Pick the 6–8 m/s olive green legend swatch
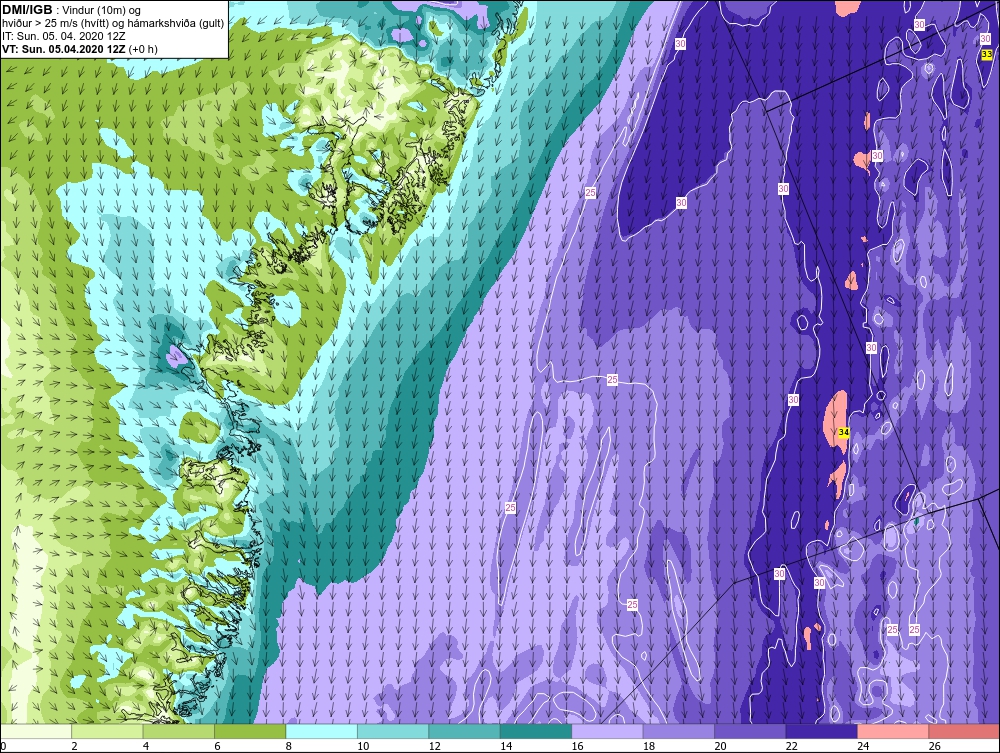1000x753 pixels. [x=250, y=731]
